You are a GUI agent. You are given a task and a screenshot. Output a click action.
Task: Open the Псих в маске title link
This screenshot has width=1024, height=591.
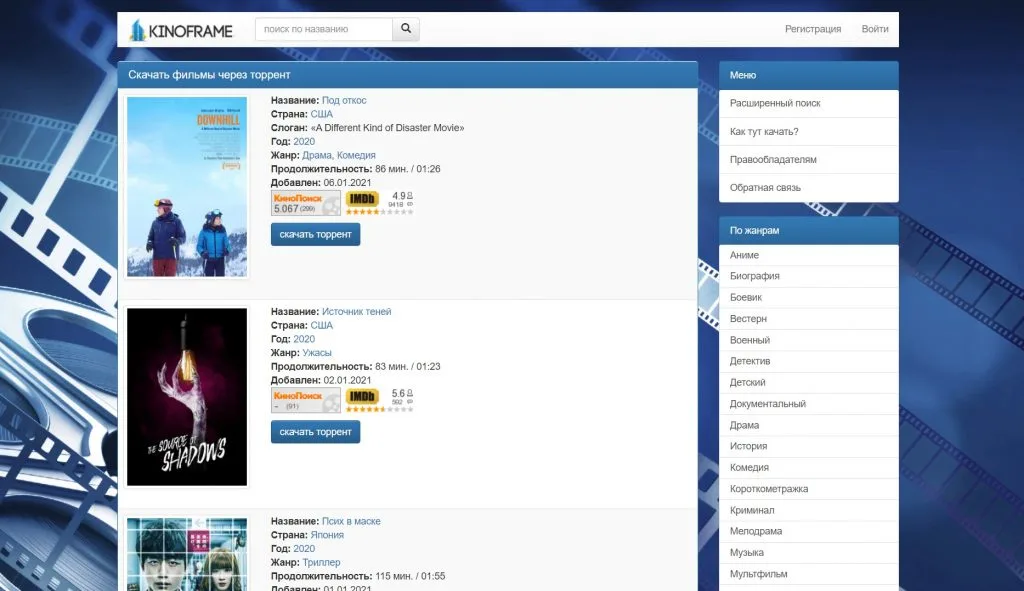[351, 521]
